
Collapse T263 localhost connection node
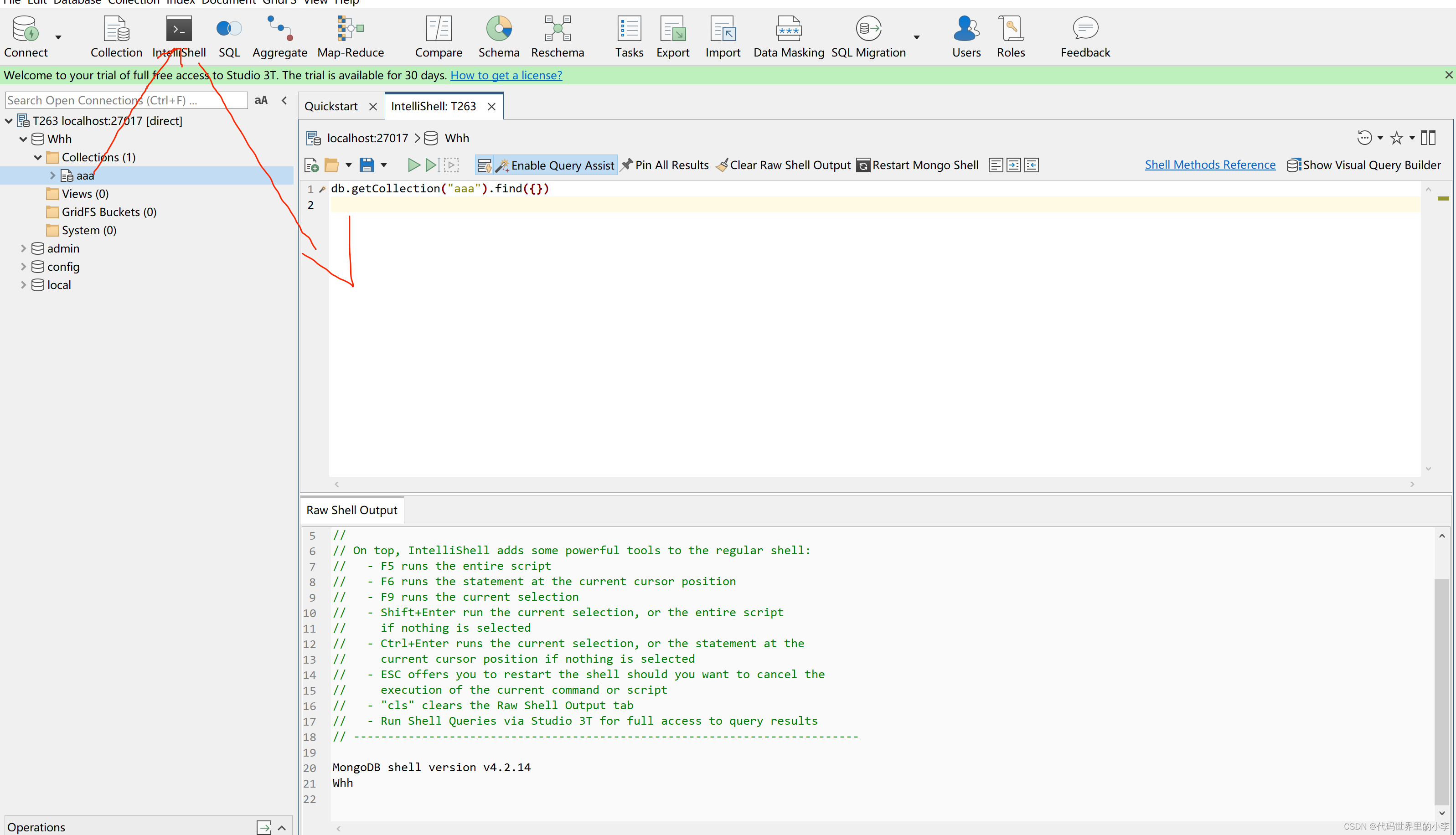click(9, 121)
